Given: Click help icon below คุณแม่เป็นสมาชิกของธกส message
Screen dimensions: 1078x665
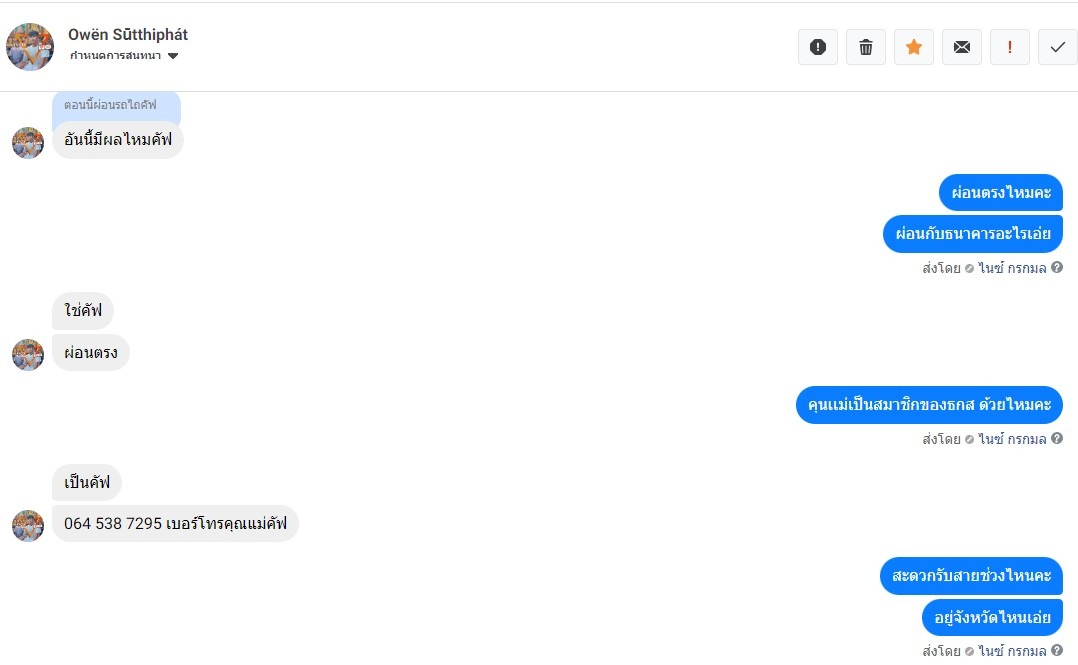Looking at the screenshot, I should point(1057,439).
